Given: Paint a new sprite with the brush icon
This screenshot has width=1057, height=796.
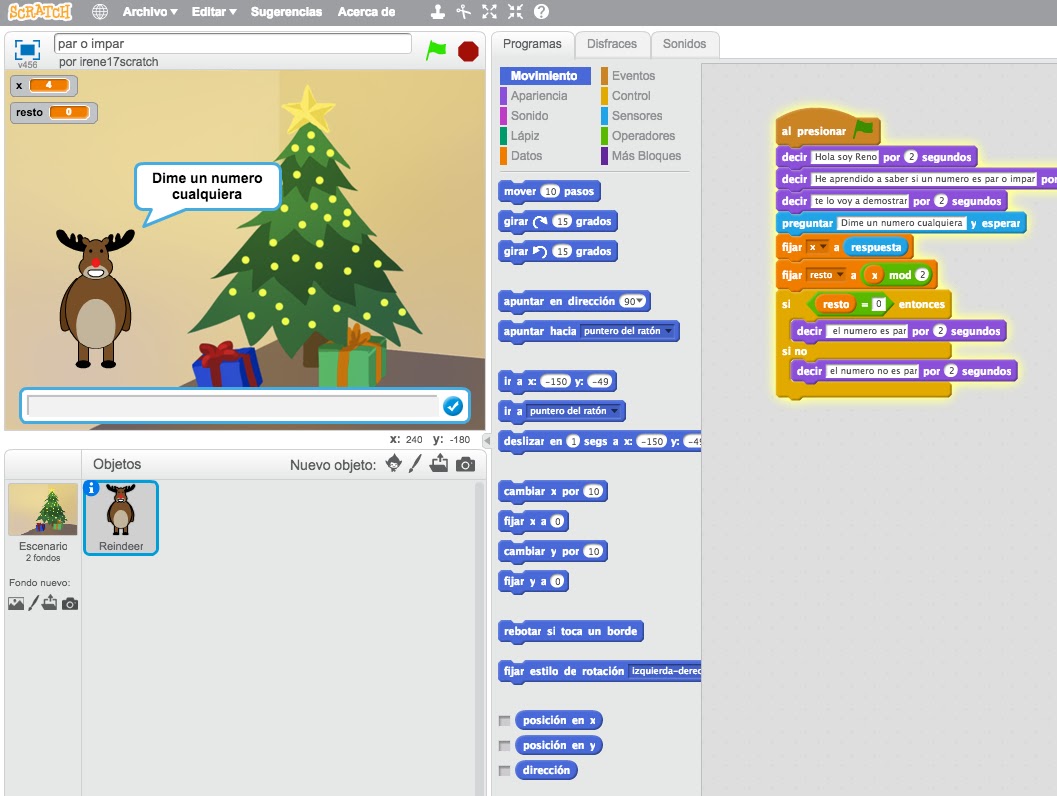Looking at the screenshot, I should click(416, 464).
